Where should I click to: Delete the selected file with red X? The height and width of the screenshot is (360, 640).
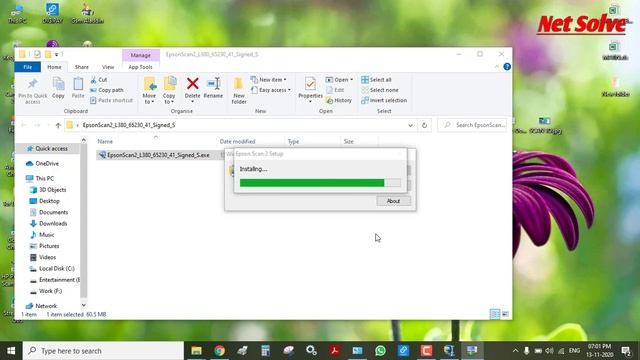(x=193, y=88)
